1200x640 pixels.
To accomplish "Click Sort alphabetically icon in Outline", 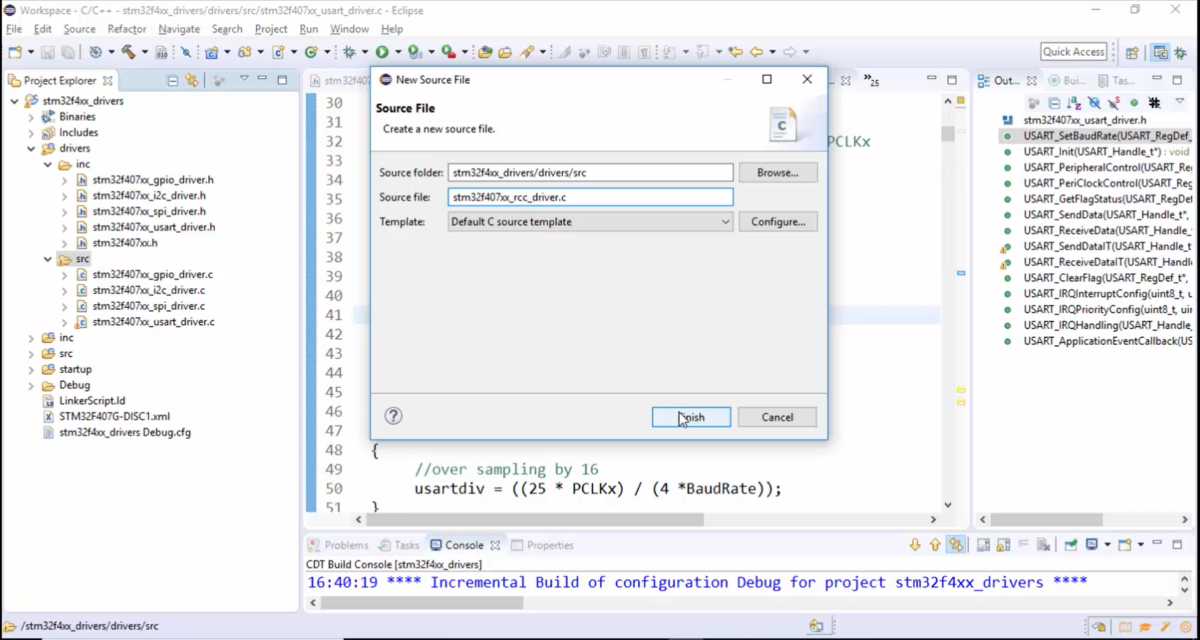I will pos(1074,102).
